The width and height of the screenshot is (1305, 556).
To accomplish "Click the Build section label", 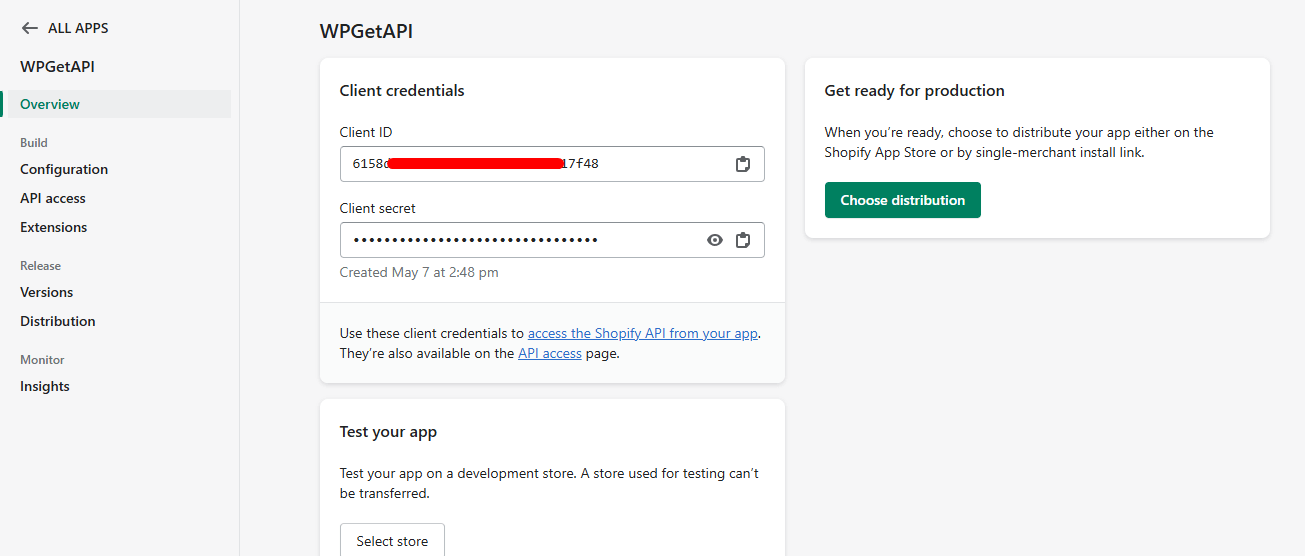I will coord(34,143).
